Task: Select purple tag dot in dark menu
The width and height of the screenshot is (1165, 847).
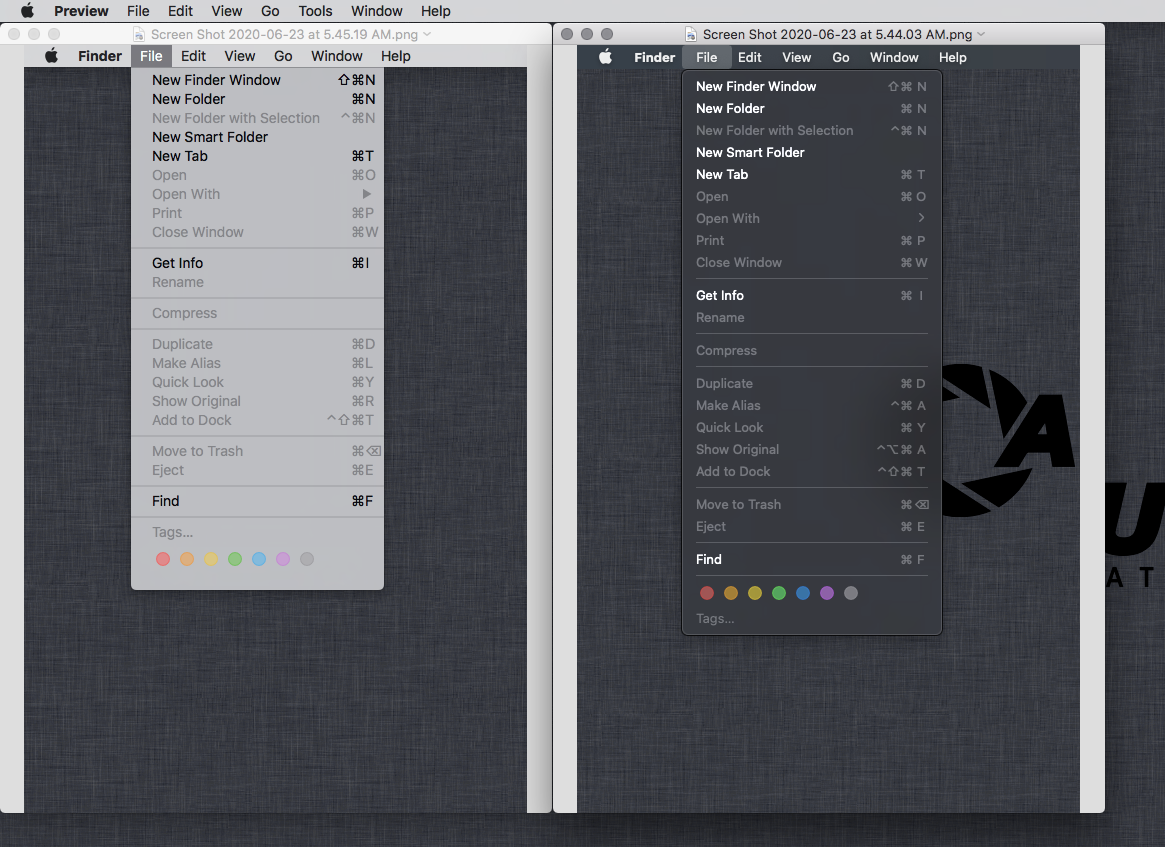Action: tap(827, 593)
